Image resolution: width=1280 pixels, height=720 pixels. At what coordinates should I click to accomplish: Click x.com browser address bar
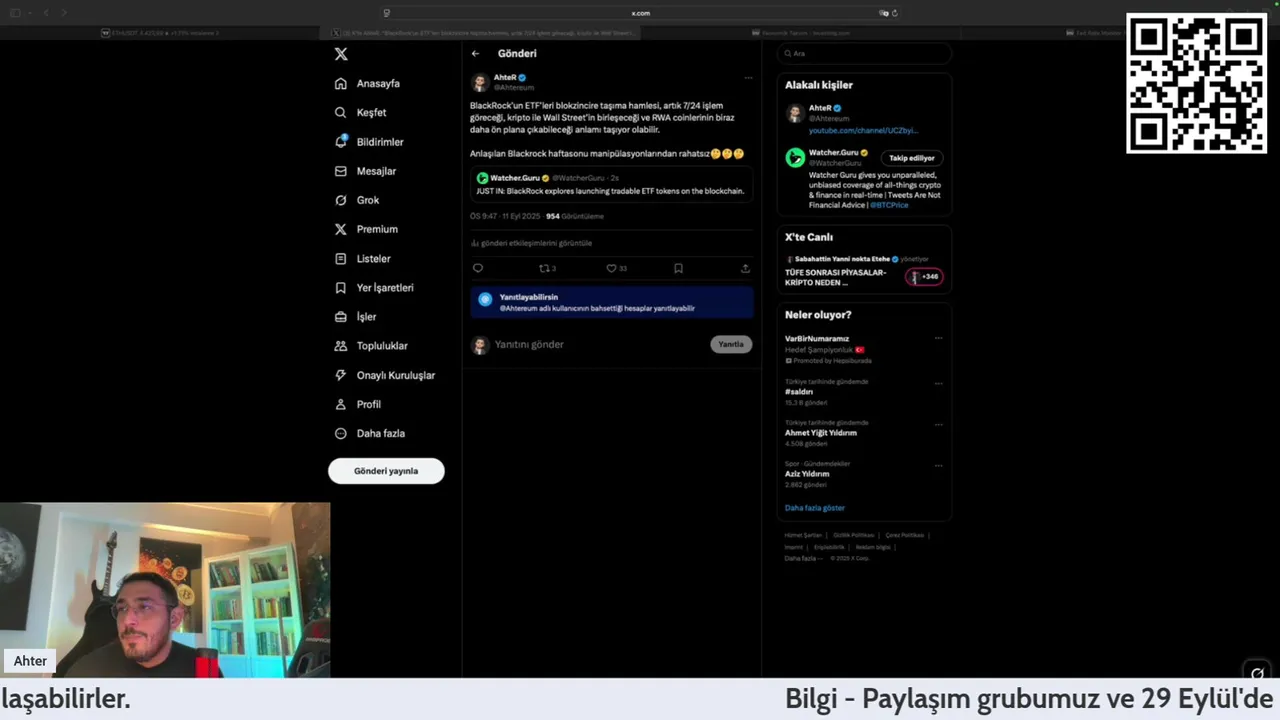pyautogui.click(x=640, y=13)
